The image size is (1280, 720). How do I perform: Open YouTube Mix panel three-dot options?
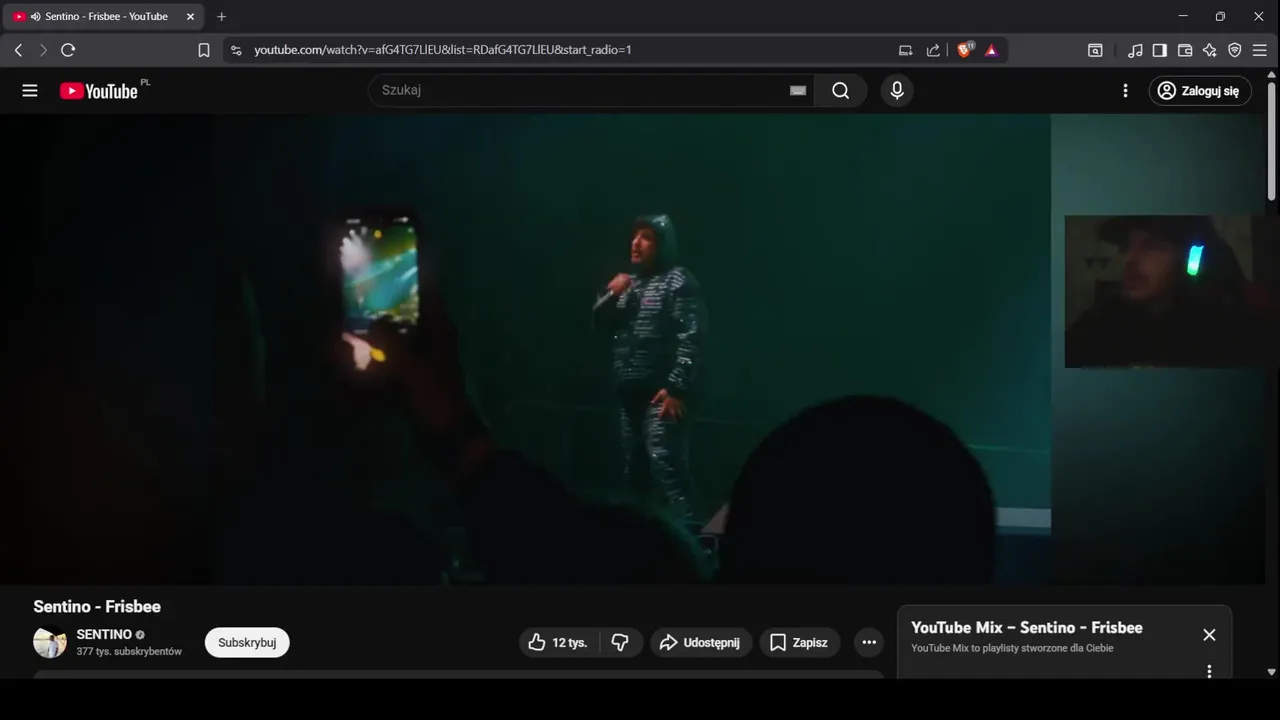1209,671
